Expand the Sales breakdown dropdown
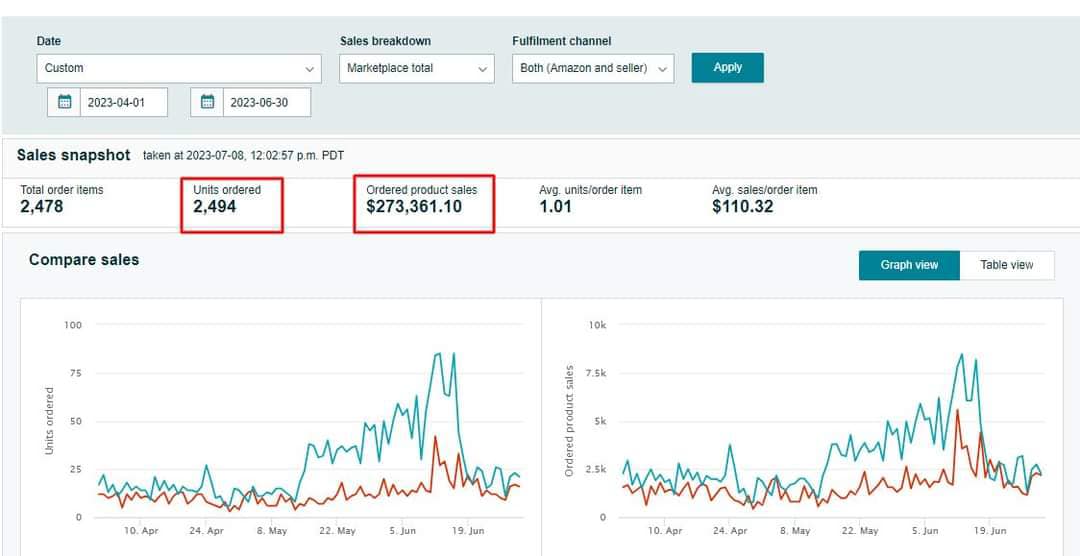This screenshot has width=1080, height=556. (x=416, y=68)
